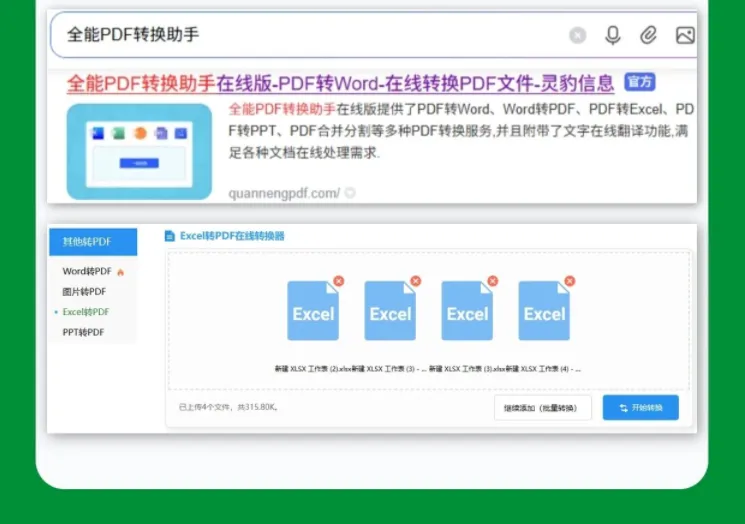
Task: Click file name 新建 XLSX 工作表 (2).xlsx
Action: click(x=313, y=369)
